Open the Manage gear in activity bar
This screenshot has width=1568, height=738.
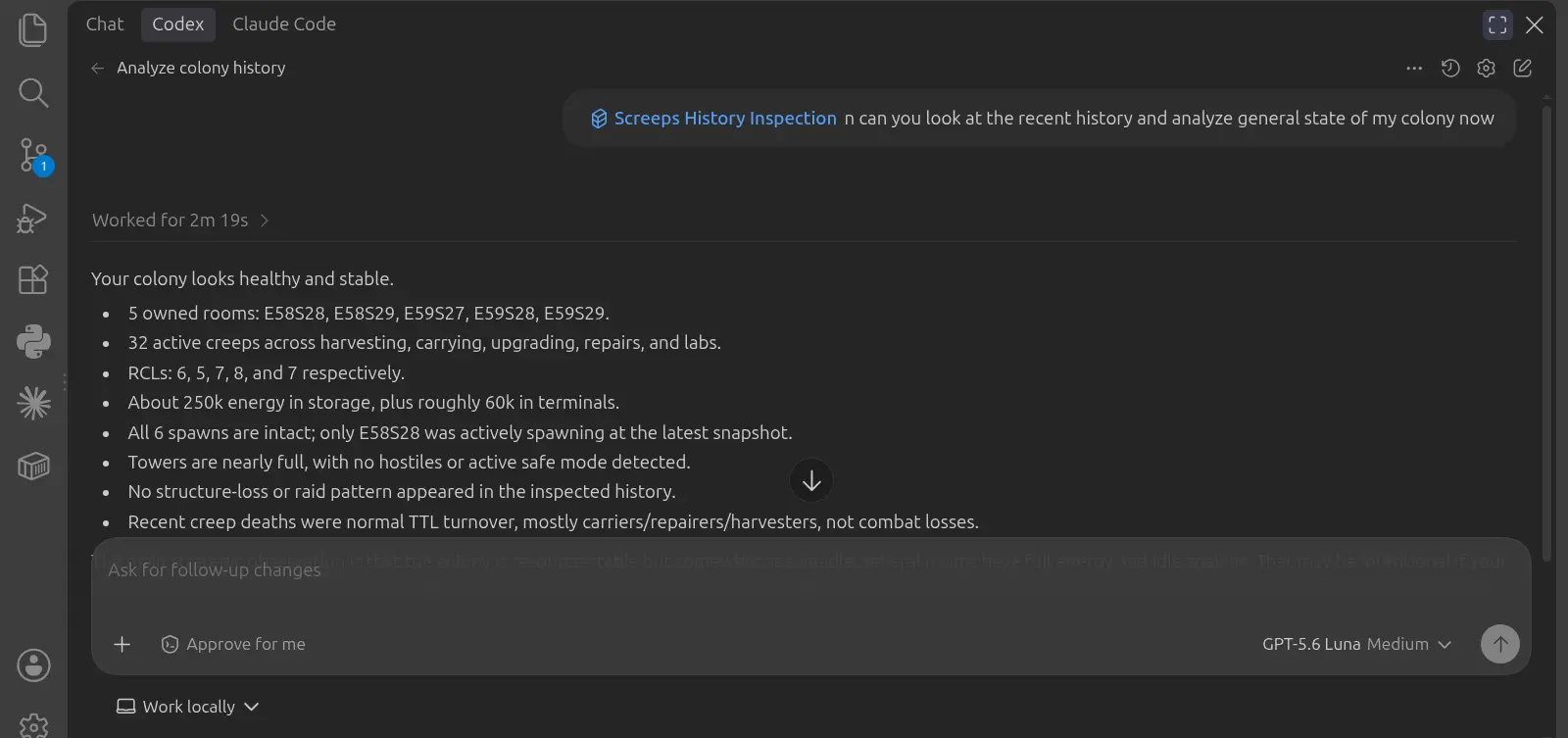click(x=33, y=725)
